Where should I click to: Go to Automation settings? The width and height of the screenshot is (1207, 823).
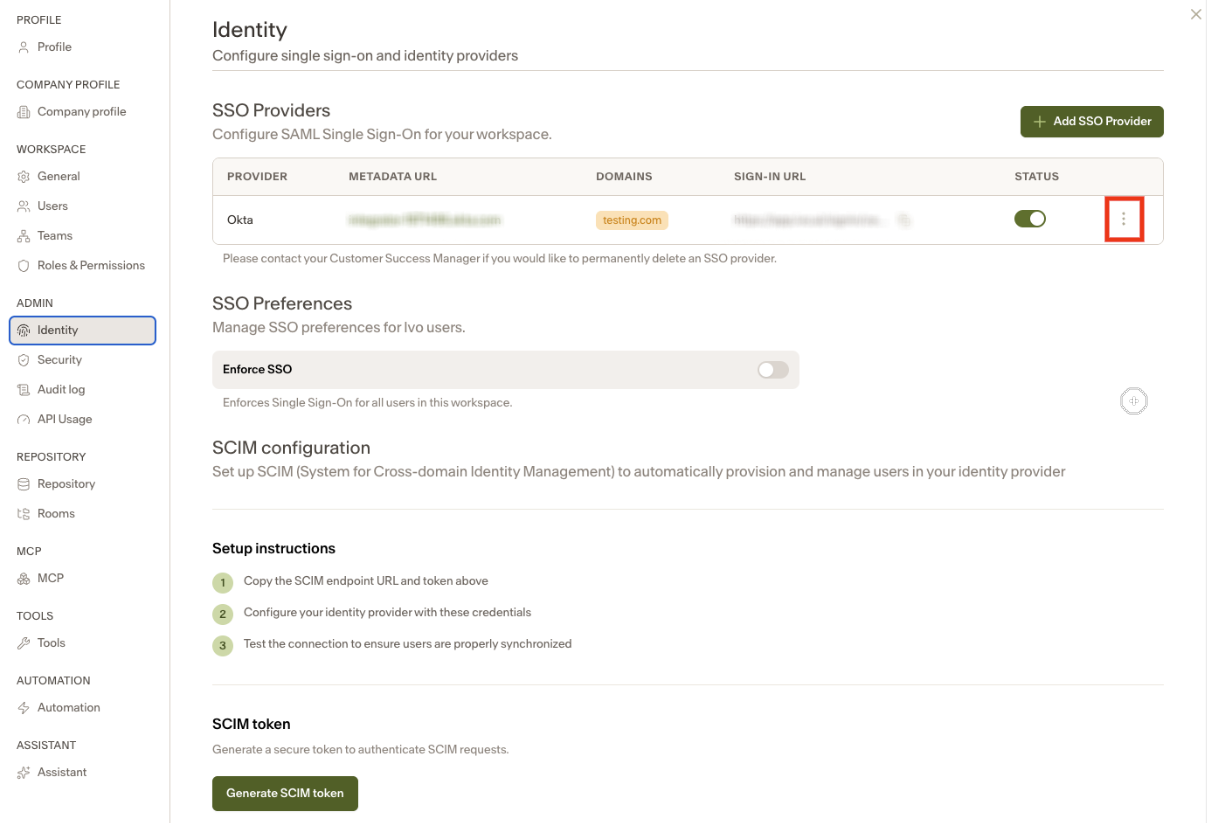(x=68, y=708)
